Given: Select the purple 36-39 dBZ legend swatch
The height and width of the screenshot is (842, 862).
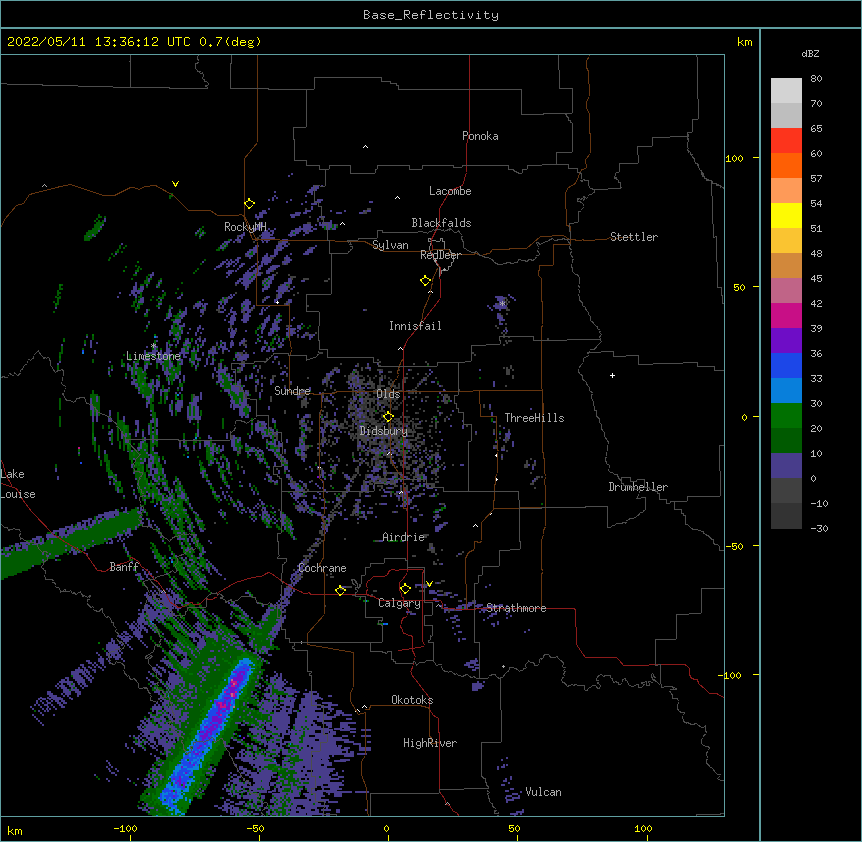Looking at the screenshot, I should tap(786, 340).
